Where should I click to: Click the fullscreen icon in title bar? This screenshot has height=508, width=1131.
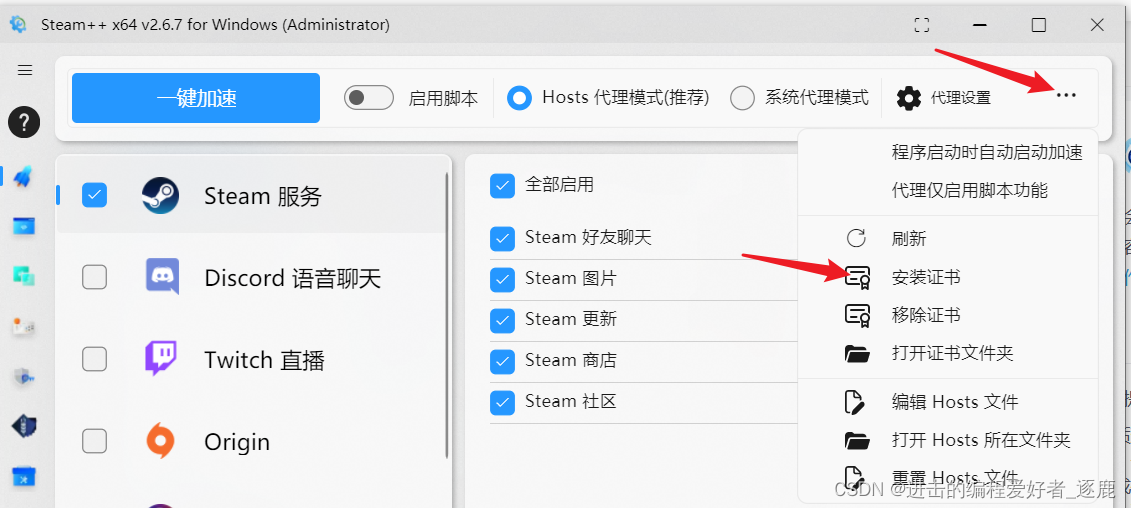[x=921, y=25]
